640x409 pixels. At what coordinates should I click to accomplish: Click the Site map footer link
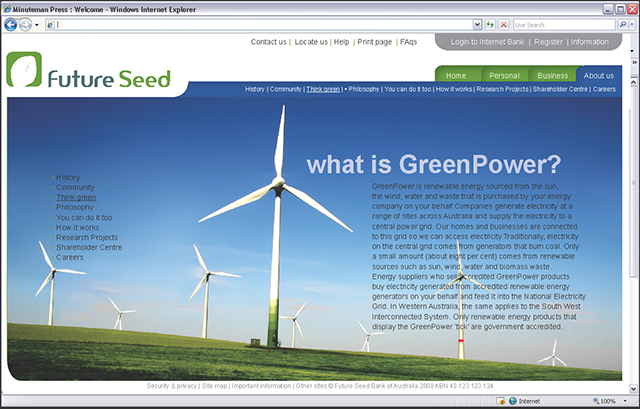point(214,386)
